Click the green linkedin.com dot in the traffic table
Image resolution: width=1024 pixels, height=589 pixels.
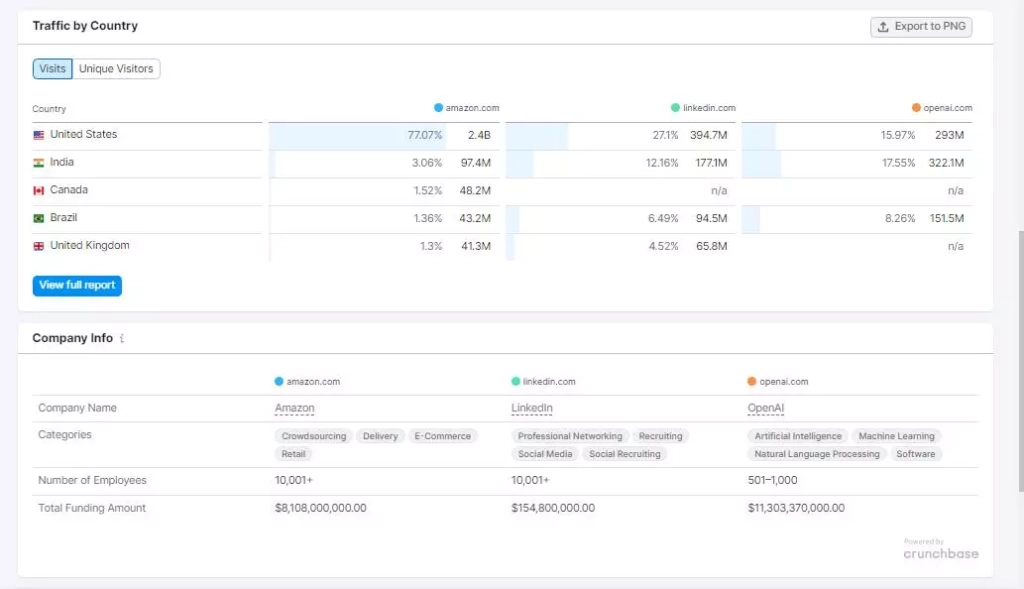click(675, 108)
